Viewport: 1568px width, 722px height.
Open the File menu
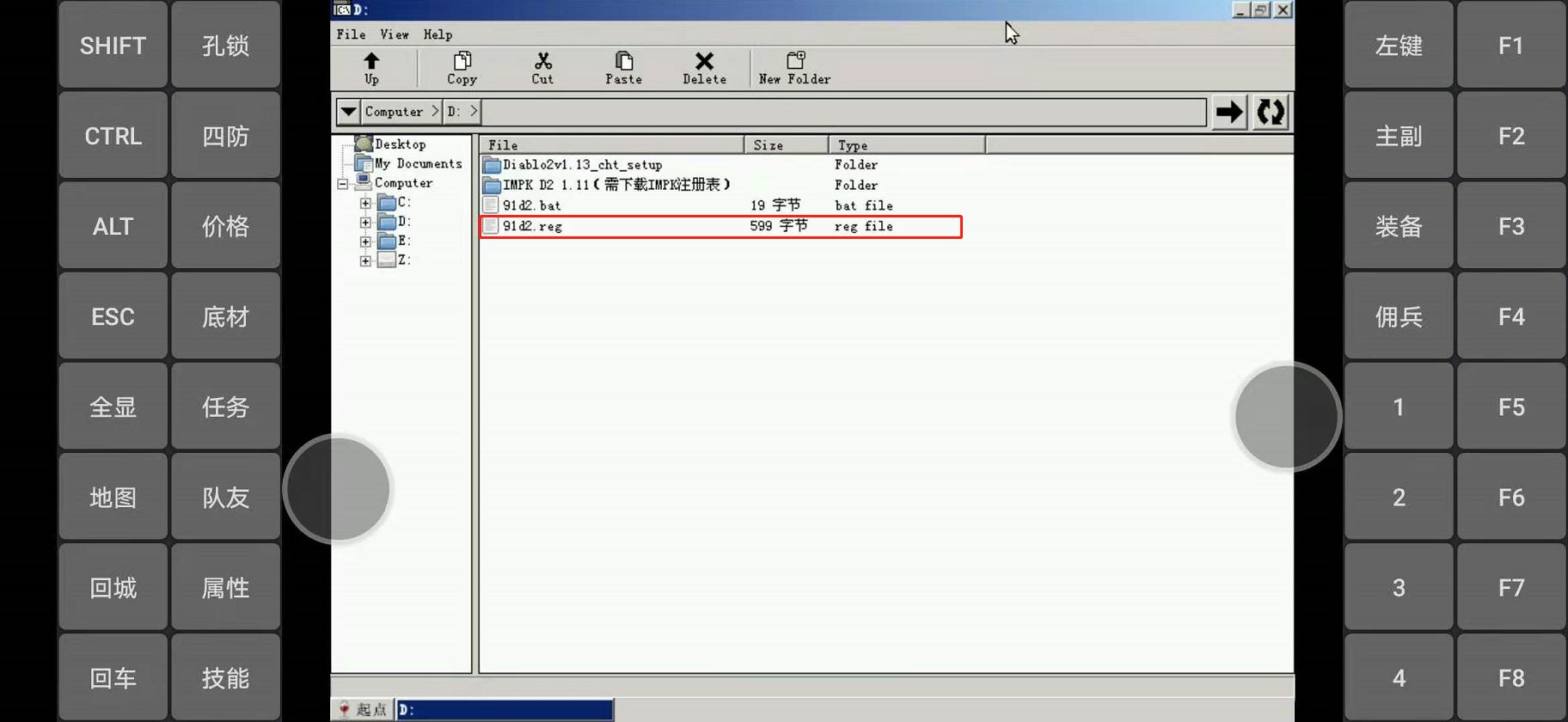351,34
